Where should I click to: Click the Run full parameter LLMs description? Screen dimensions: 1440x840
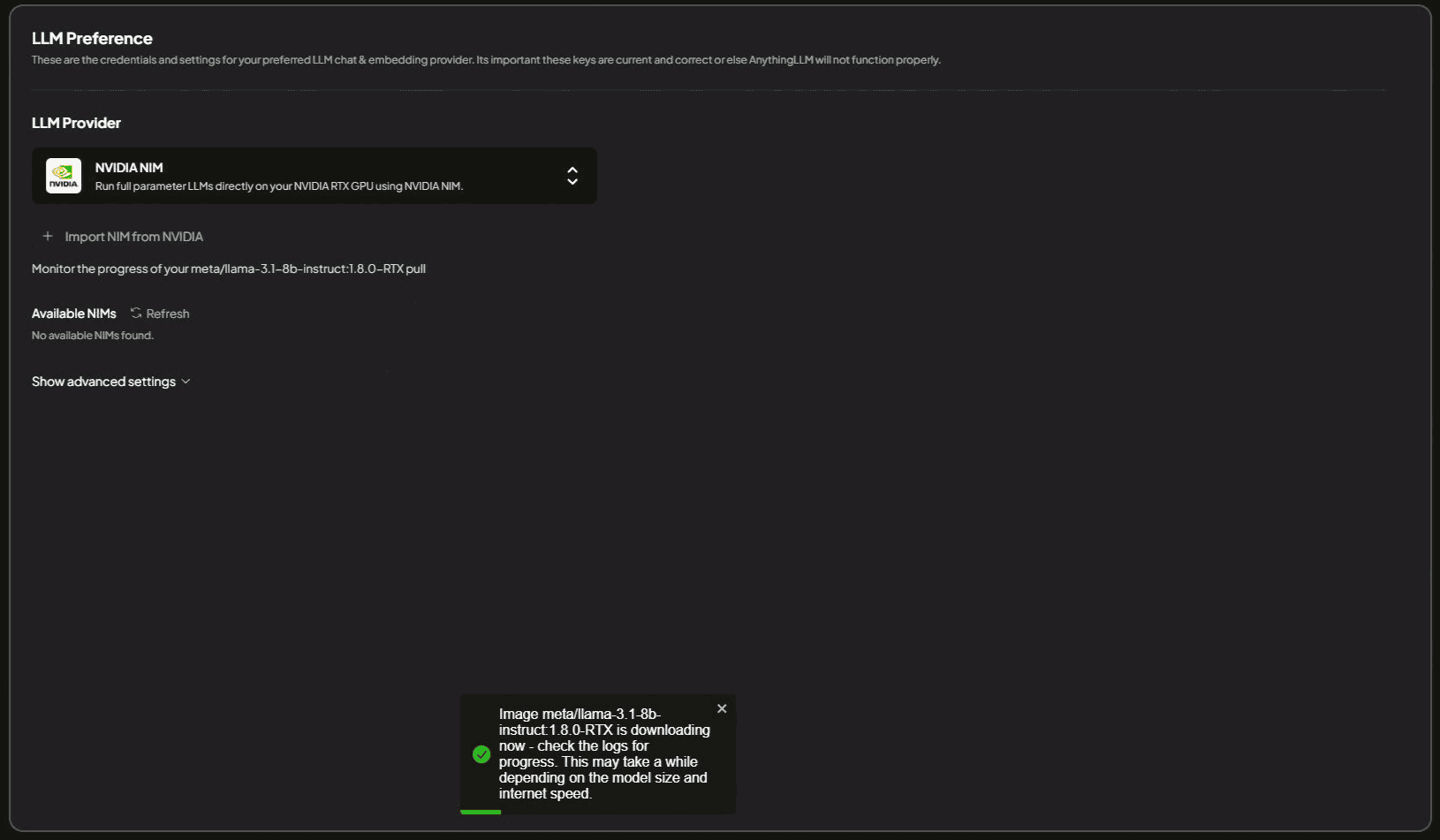(x=279, y=186)
